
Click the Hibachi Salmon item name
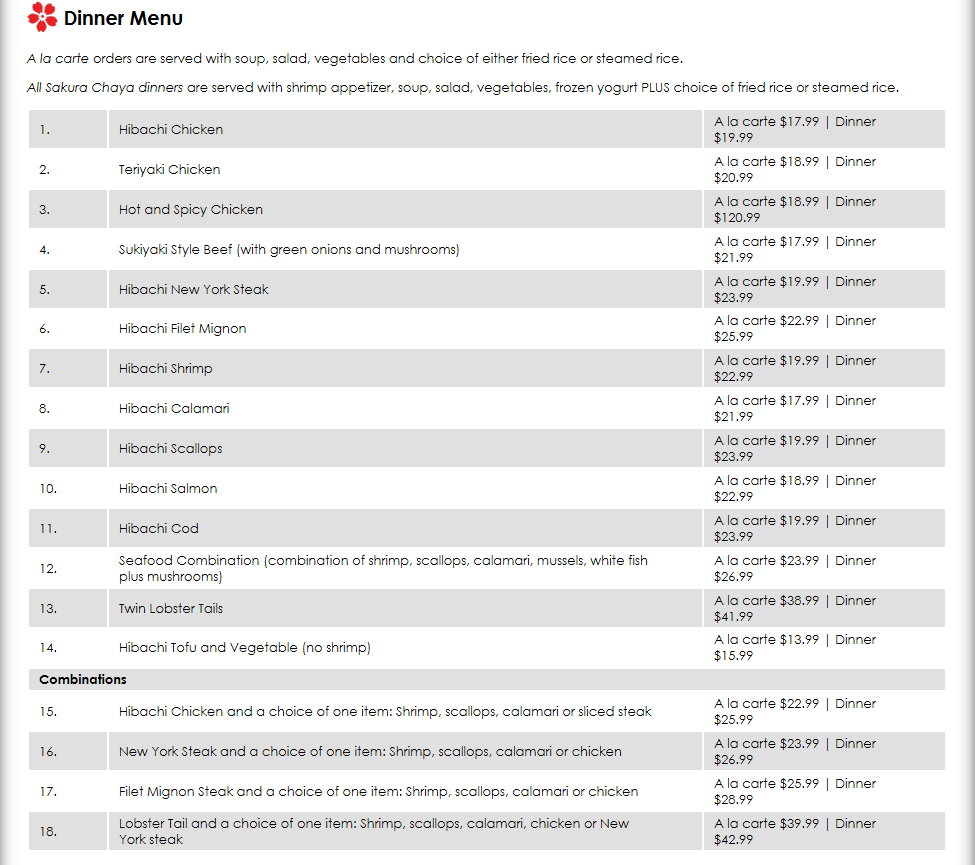(168, 489)
